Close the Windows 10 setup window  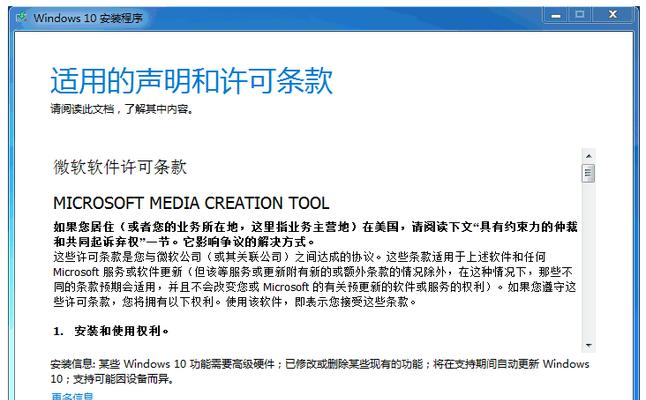click(x=613, y=15)
